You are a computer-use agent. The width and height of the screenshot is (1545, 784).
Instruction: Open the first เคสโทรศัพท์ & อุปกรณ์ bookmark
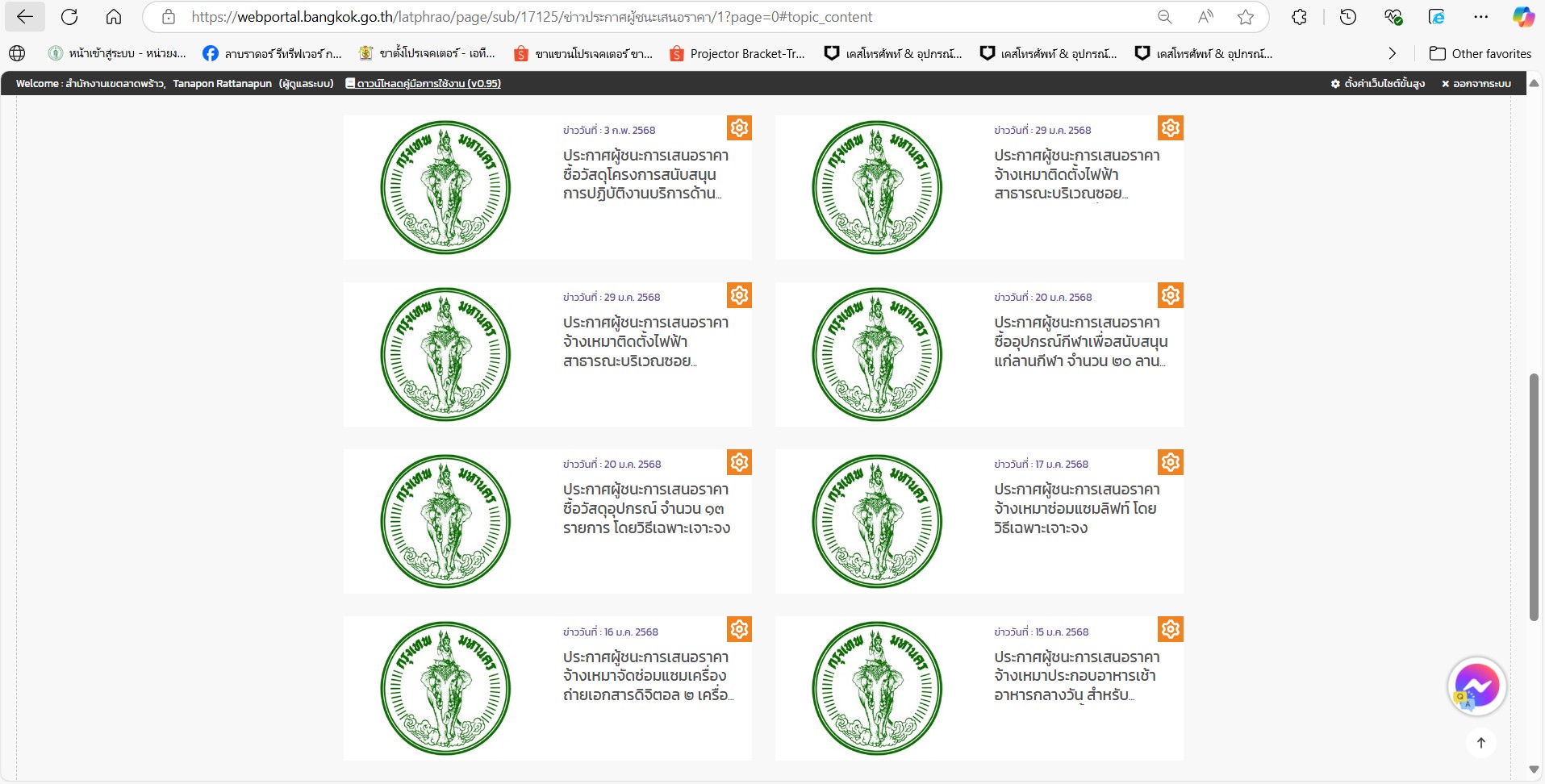coord(893,53)
